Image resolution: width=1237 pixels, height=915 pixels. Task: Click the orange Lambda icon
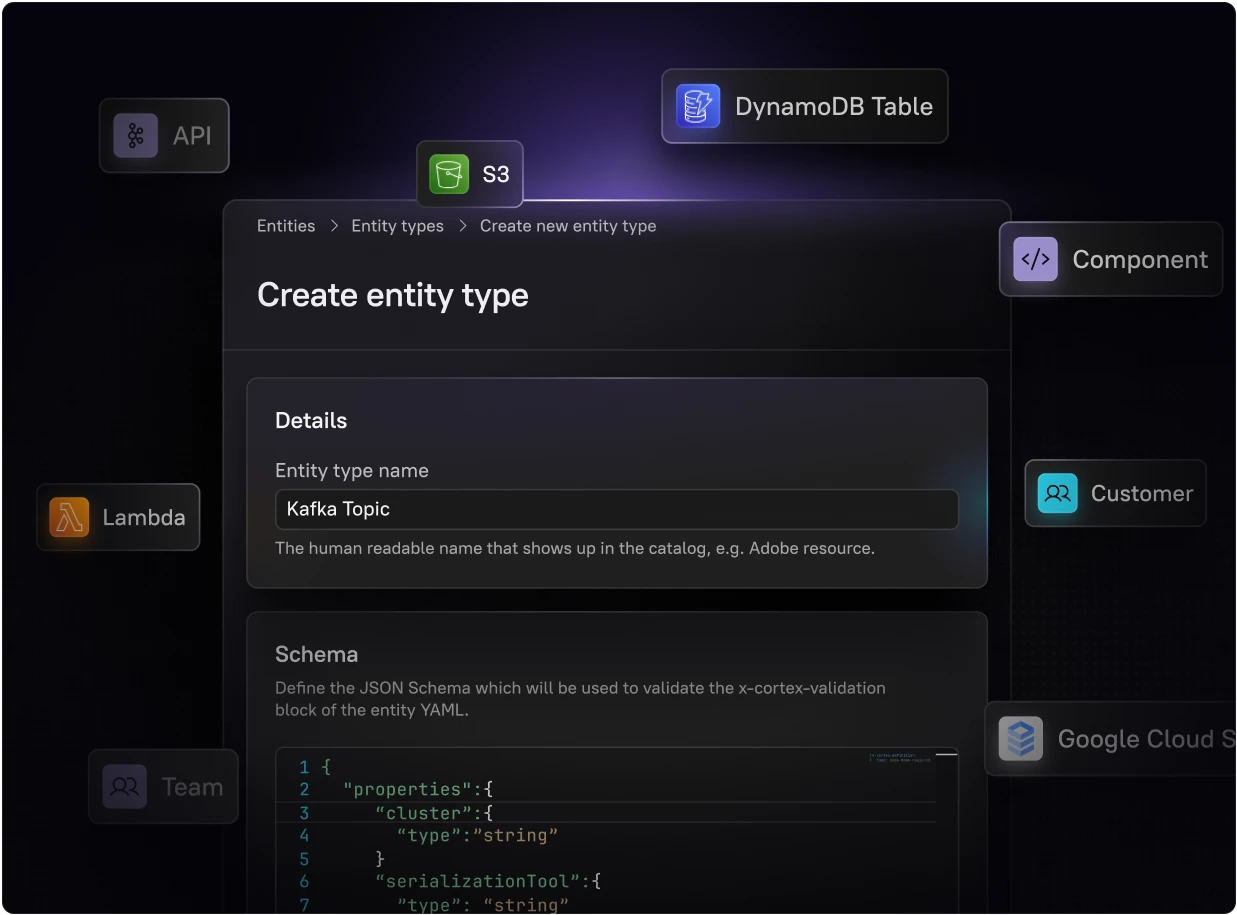click(69, 517)
